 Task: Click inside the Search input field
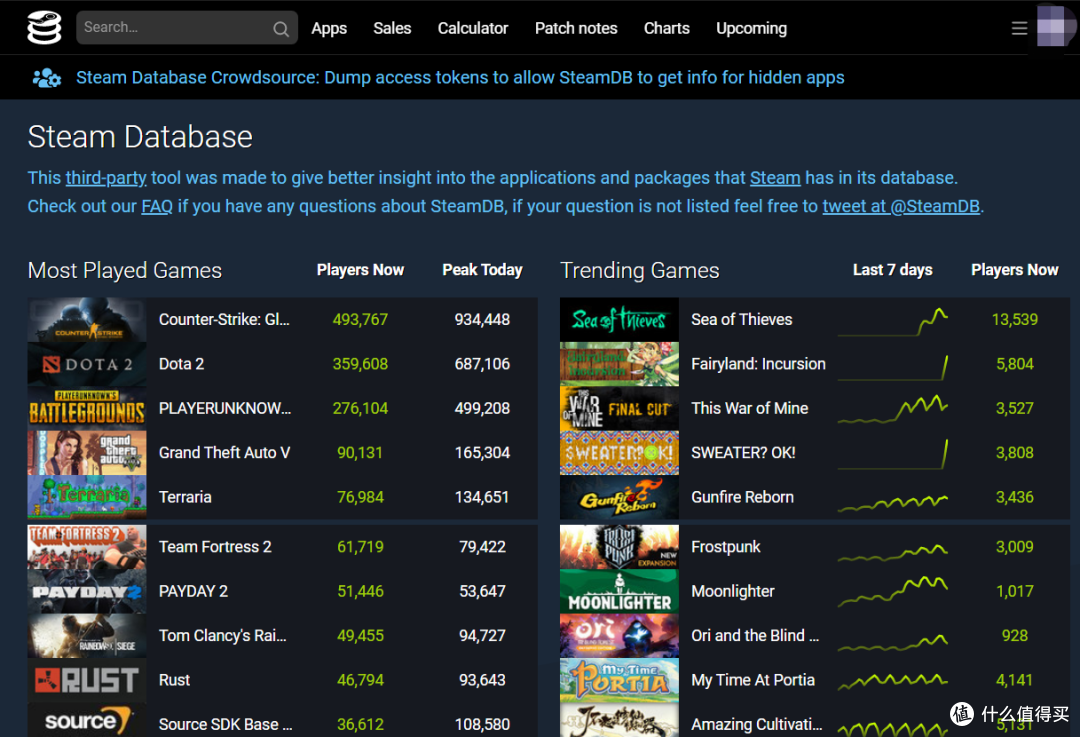point(170,28)
